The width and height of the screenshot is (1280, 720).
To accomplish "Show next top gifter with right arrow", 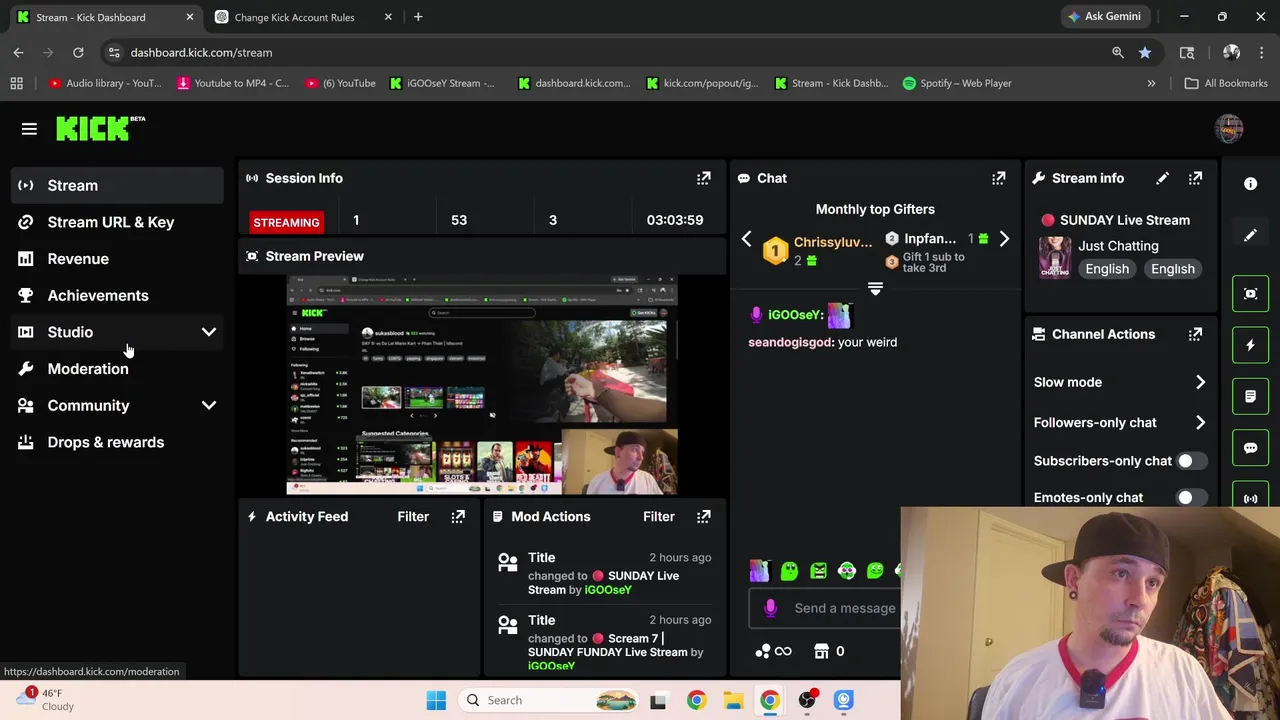I will click(x=1004, y=239).
